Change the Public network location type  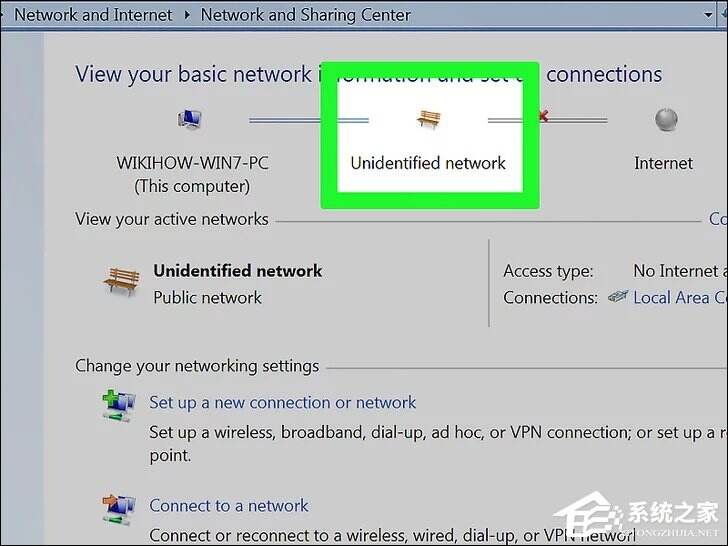pyautogui.click(x=207, y=298)
